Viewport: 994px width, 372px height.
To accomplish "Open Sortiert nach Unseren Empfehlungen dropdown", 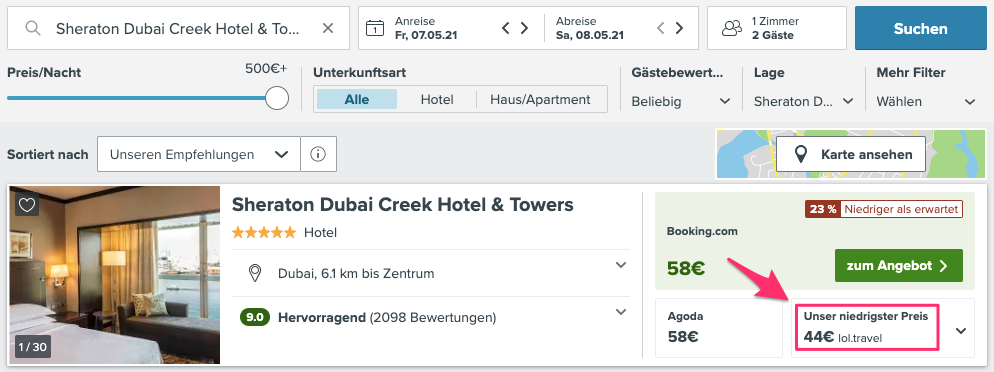I will click(198, 154).
